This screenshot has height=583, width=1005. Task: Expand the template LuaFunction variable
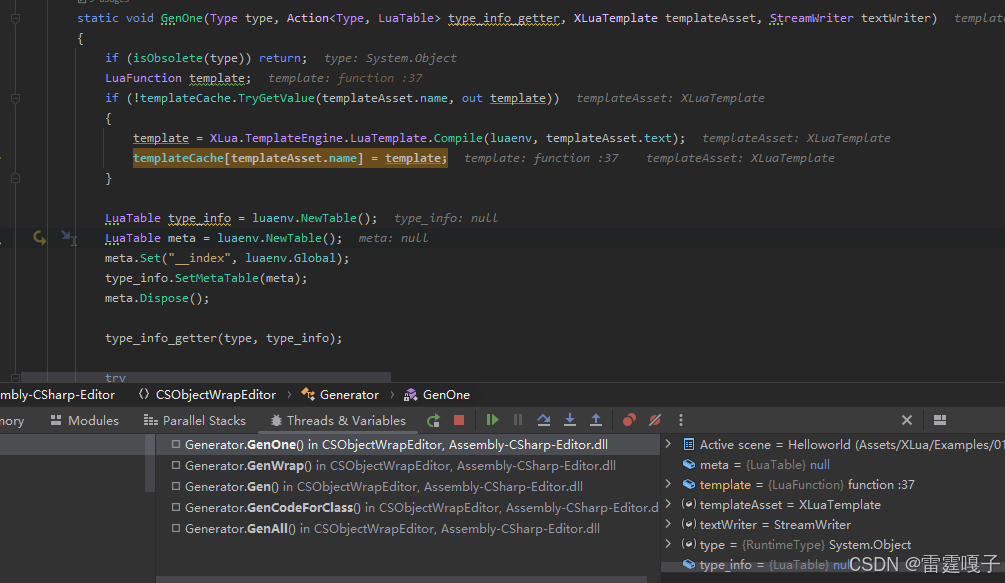[669, 484]
